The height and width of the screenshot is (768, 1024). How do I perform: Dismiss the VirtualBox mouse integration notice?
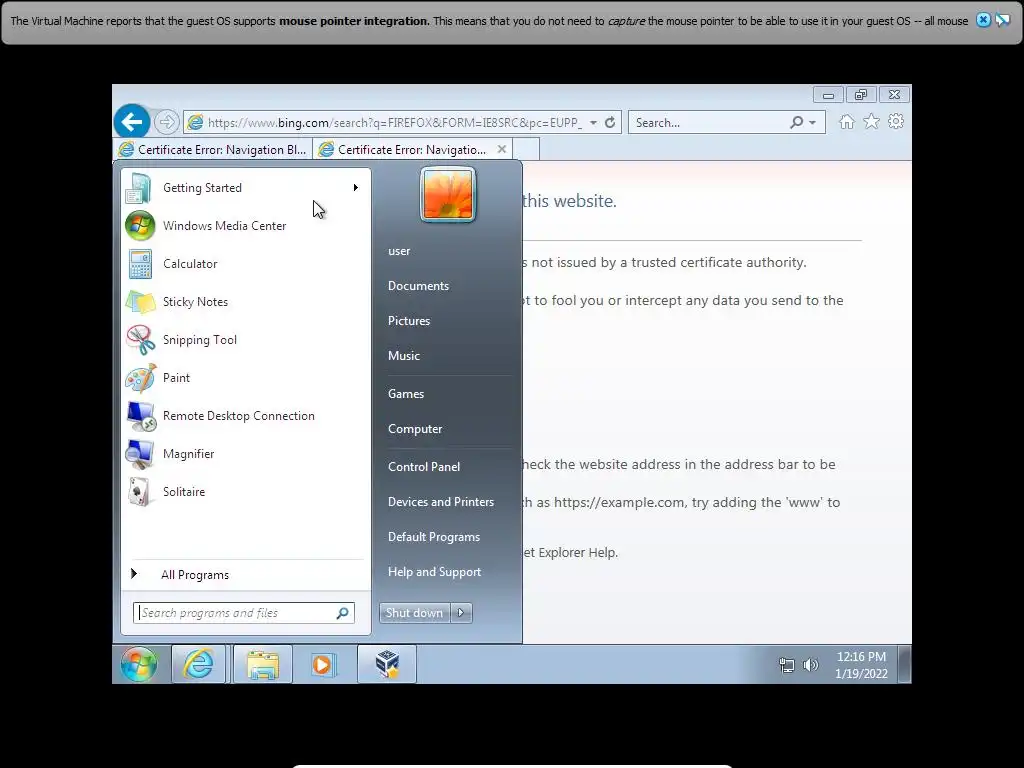[x=983, y=20]
